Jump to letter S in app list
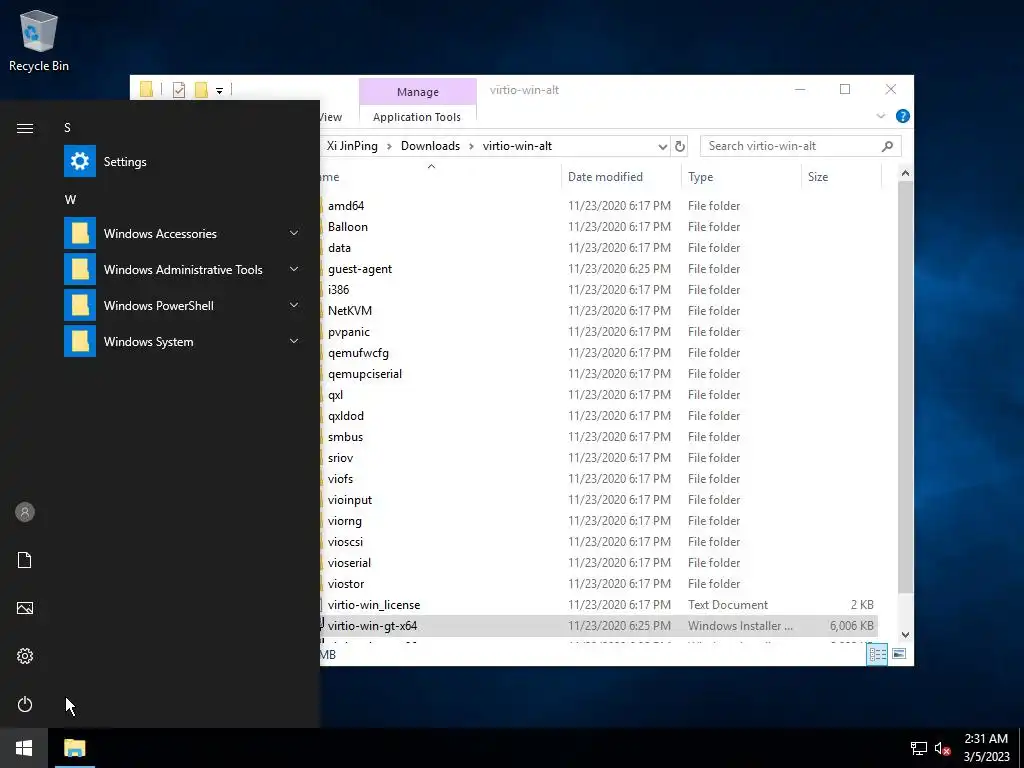This screenshot has width=1024, height=768. pos(67,128)
